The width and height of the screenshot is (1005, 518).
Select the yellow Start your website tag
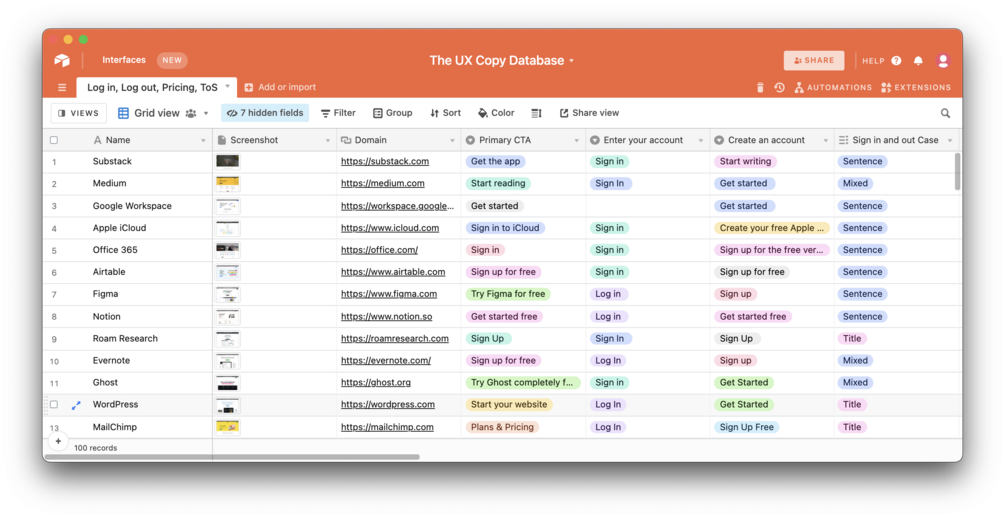[x=509, y=405]
